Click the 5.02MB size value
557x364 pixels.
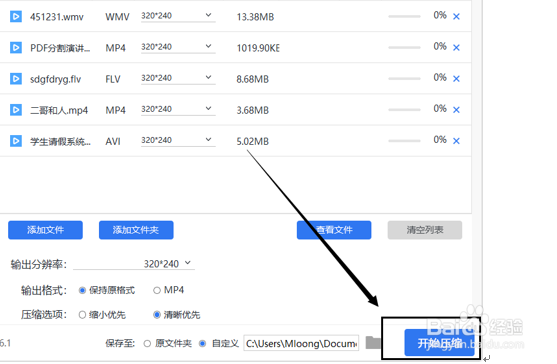253,142
